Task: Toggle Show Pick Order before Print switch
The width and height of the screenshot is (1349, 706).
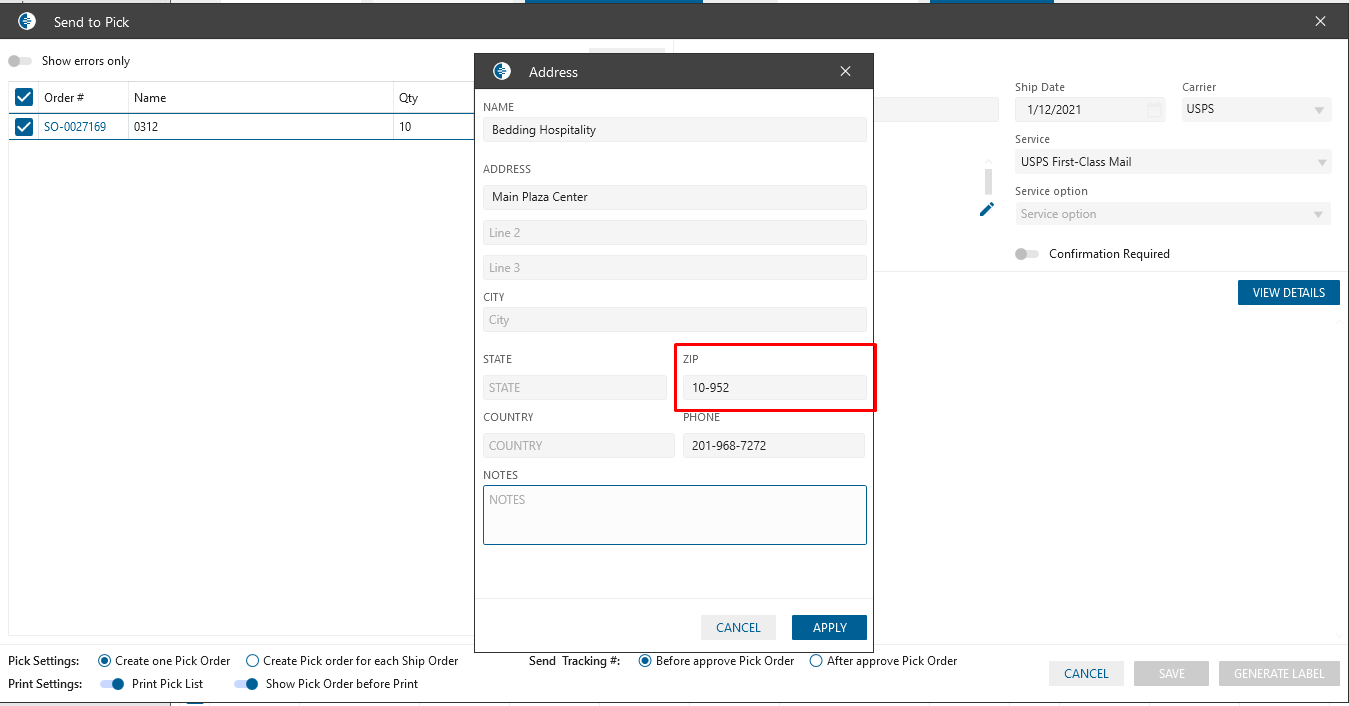Action: pos(246,684)
